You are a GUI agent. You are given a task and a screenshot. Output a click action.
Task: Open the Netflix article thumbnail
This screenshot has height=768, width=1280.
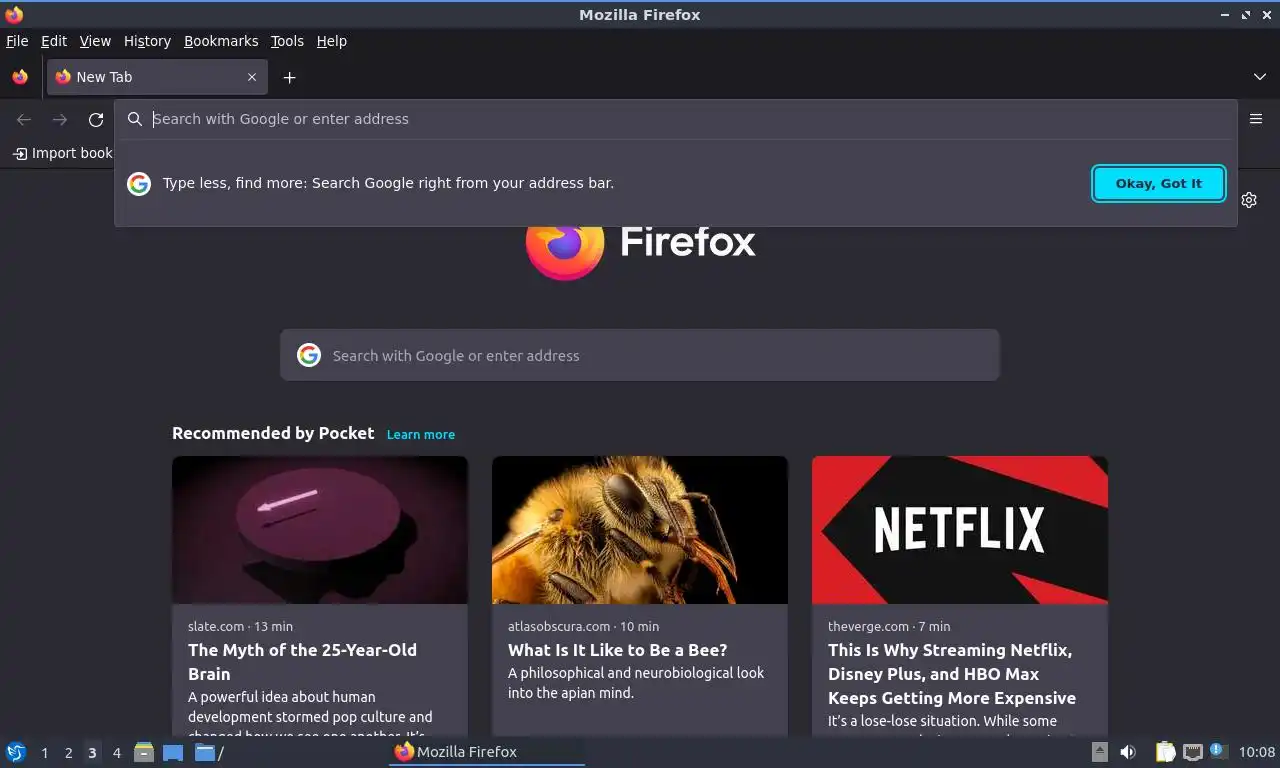[x=960, y=530]
